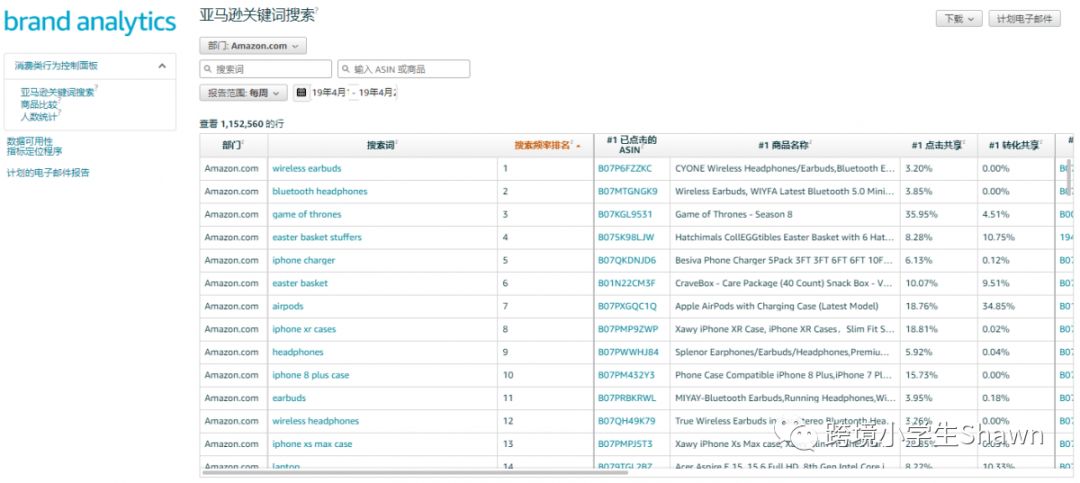Click the 计划电子邮件 button
This screenshot has width=1080, height=483.
pos(1024,19)
